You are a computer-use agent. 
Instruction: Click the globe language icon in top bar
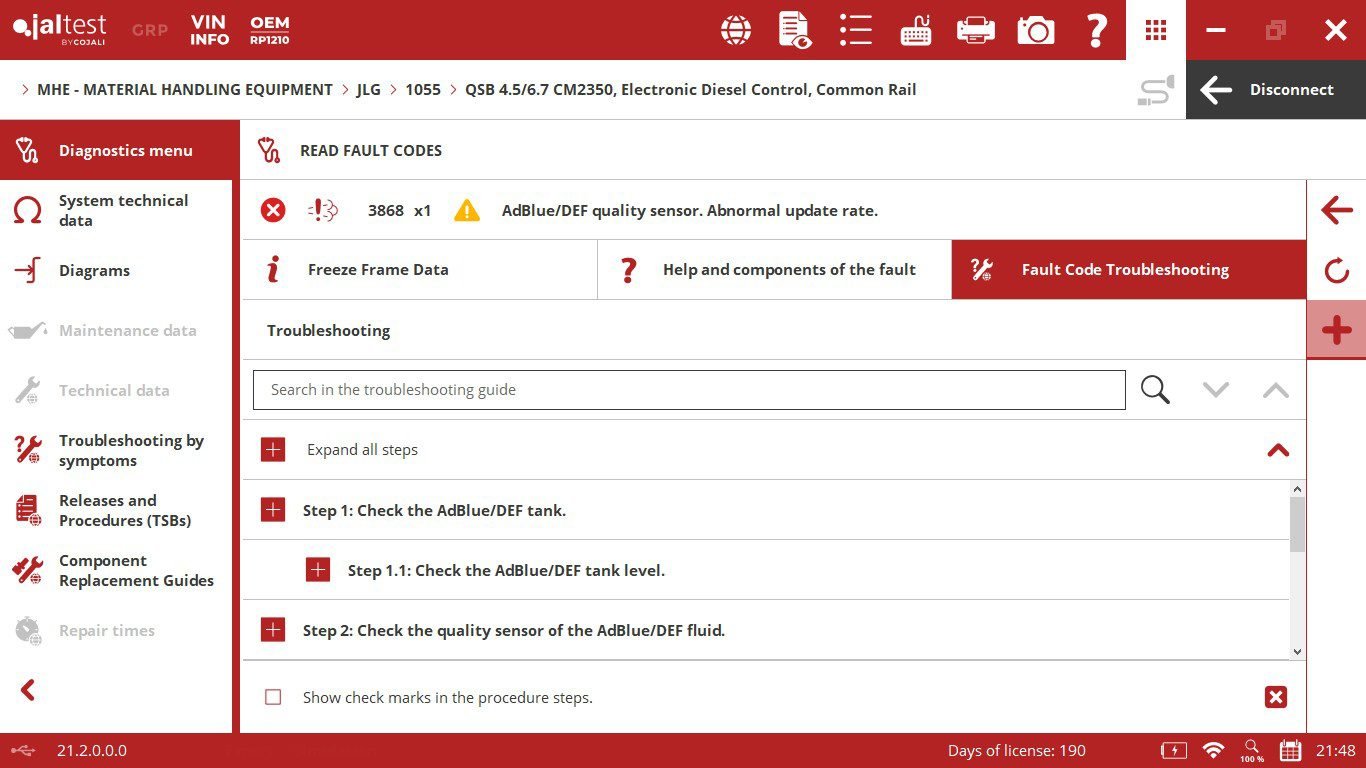tap(736, 30)
